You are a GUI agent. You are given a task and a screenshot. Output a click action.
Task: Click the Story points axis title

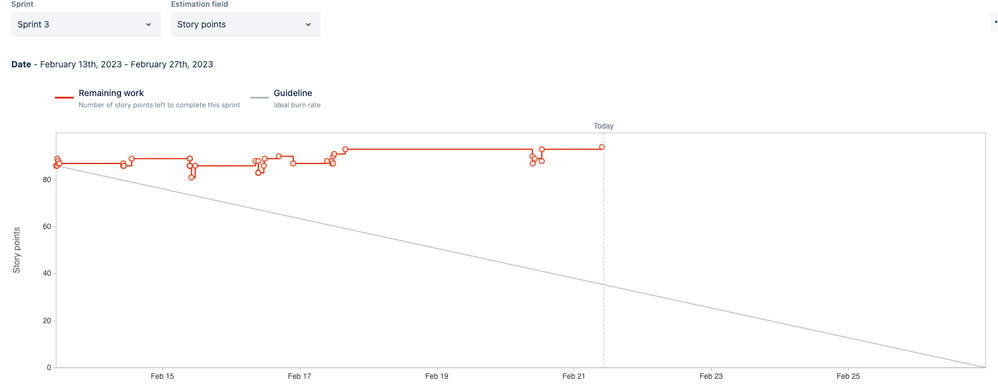17,250
